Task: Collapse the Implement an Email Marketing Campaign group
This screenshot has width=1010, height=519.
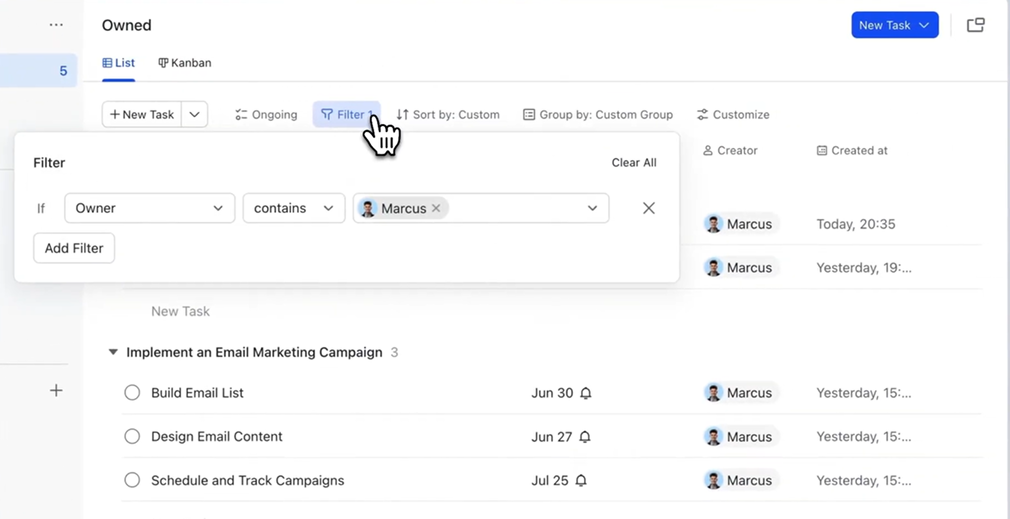Action: click(x=113, y=353)
